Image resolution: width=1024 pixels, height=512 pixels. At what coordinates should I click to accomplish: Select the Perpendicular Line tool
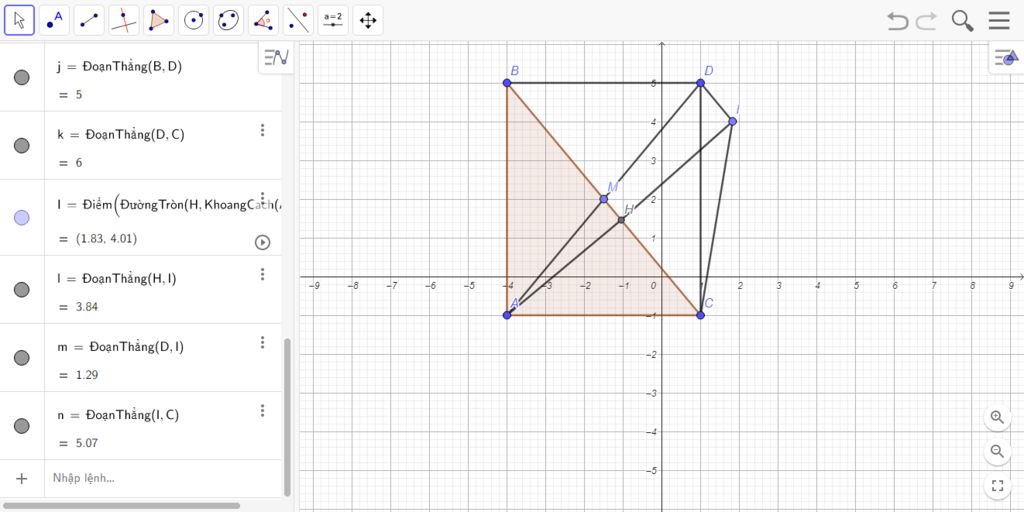coord(123,20)
